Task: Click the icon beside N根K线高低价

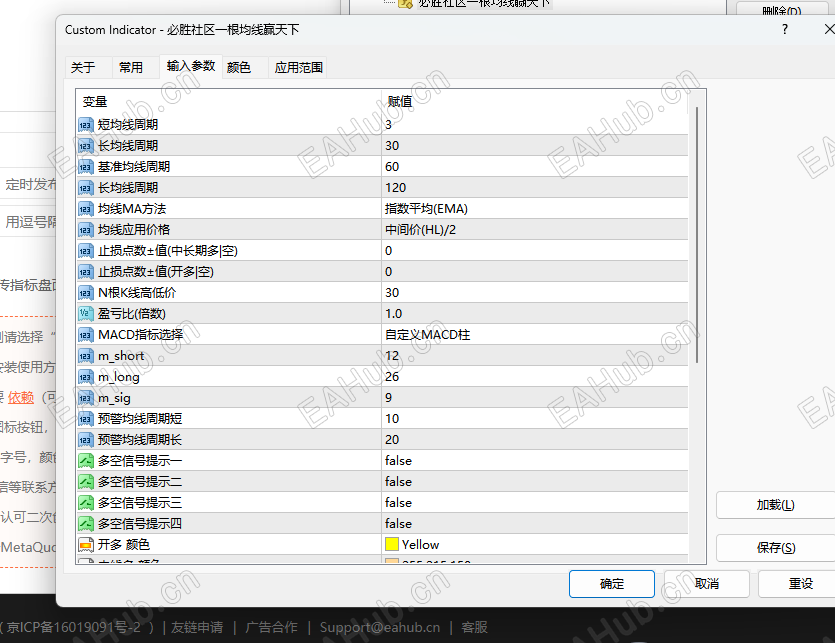Action: [86, 293]
